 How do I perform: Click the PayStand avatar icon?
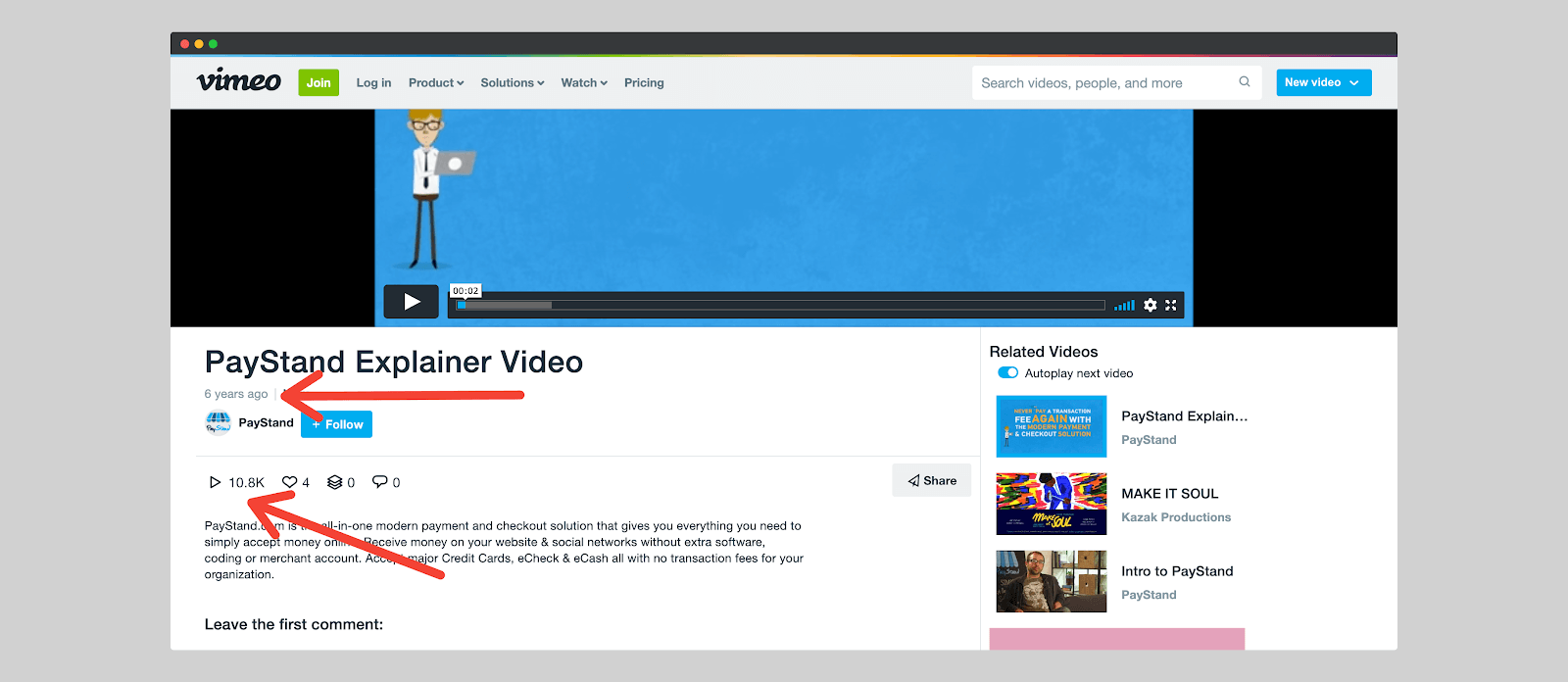tap(218, 423)
